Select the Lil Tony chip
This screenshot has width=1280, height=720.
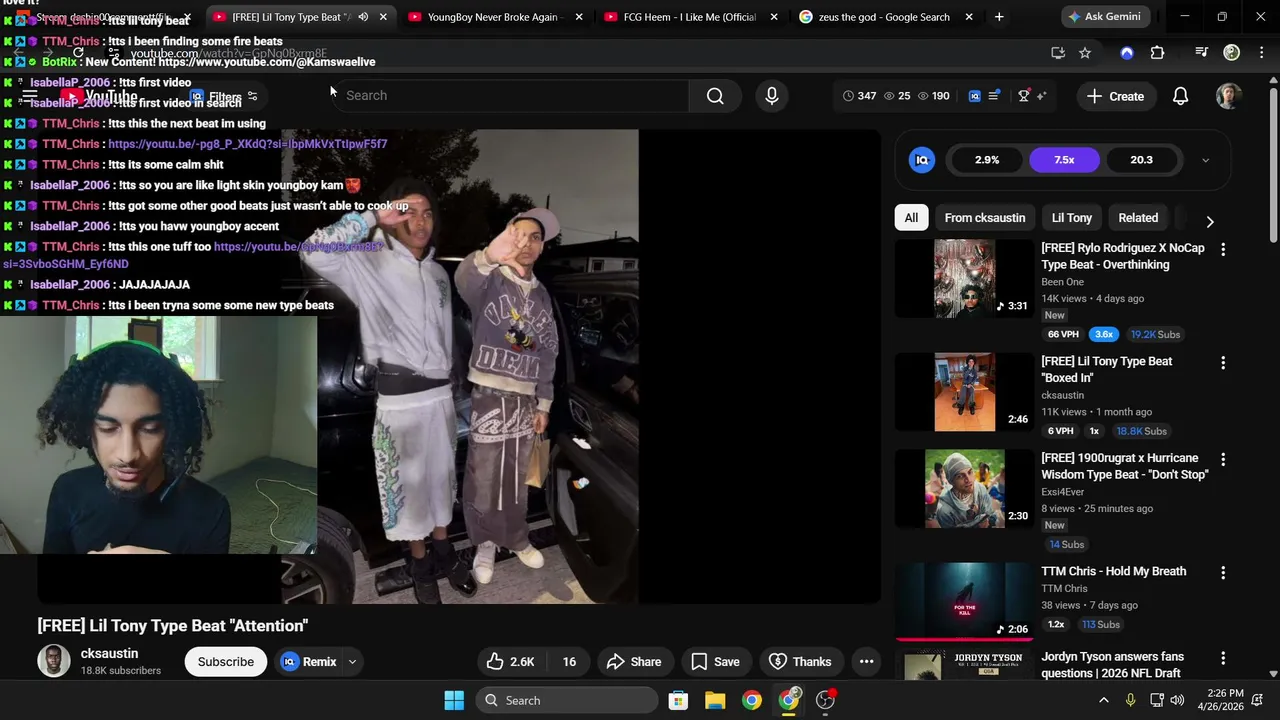pos(1071,218)
